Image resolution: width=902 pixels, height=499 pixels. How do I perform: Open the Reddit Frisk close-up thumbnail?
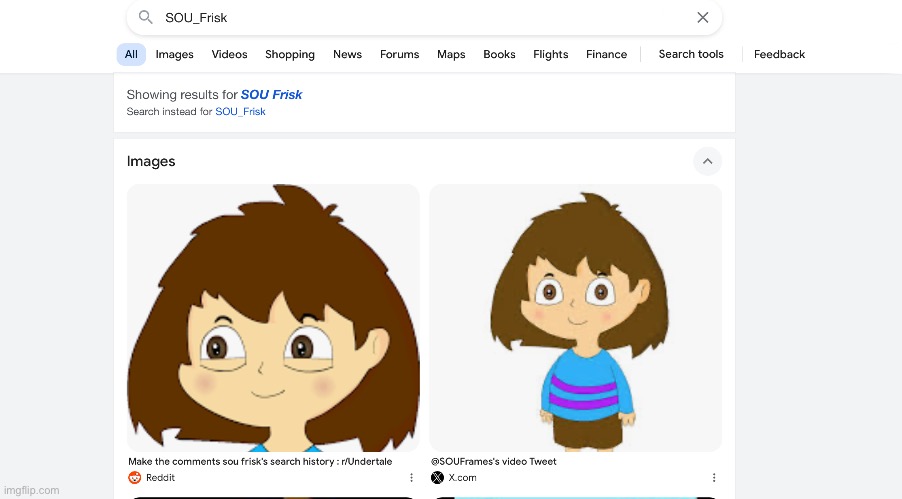pos(273,318)
